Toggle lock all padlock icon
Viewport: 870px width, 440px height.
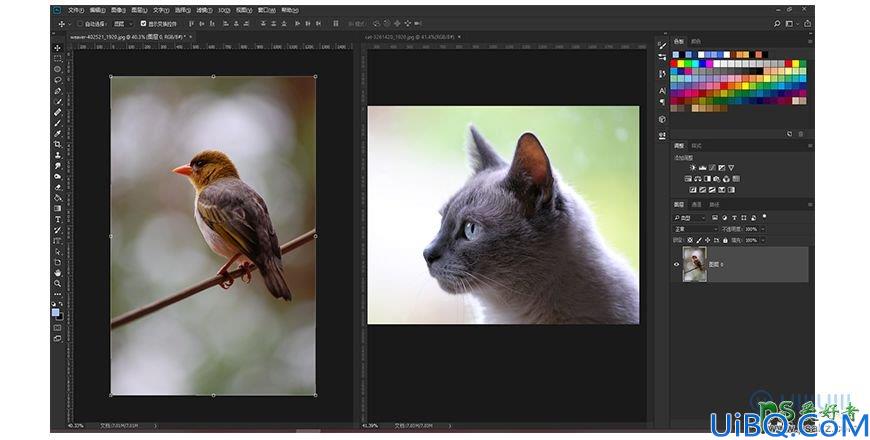click(725, 240)
